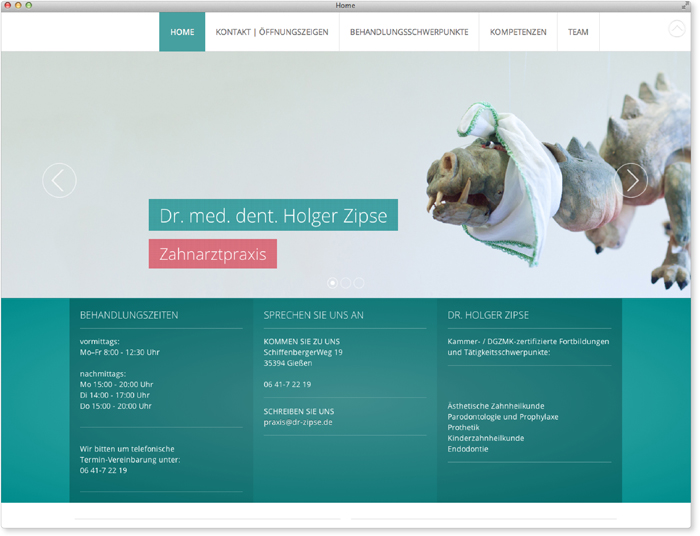The image size is (700, 536).
Task: Click the scroll-to-top arrow icon
Action: [677, 30]
